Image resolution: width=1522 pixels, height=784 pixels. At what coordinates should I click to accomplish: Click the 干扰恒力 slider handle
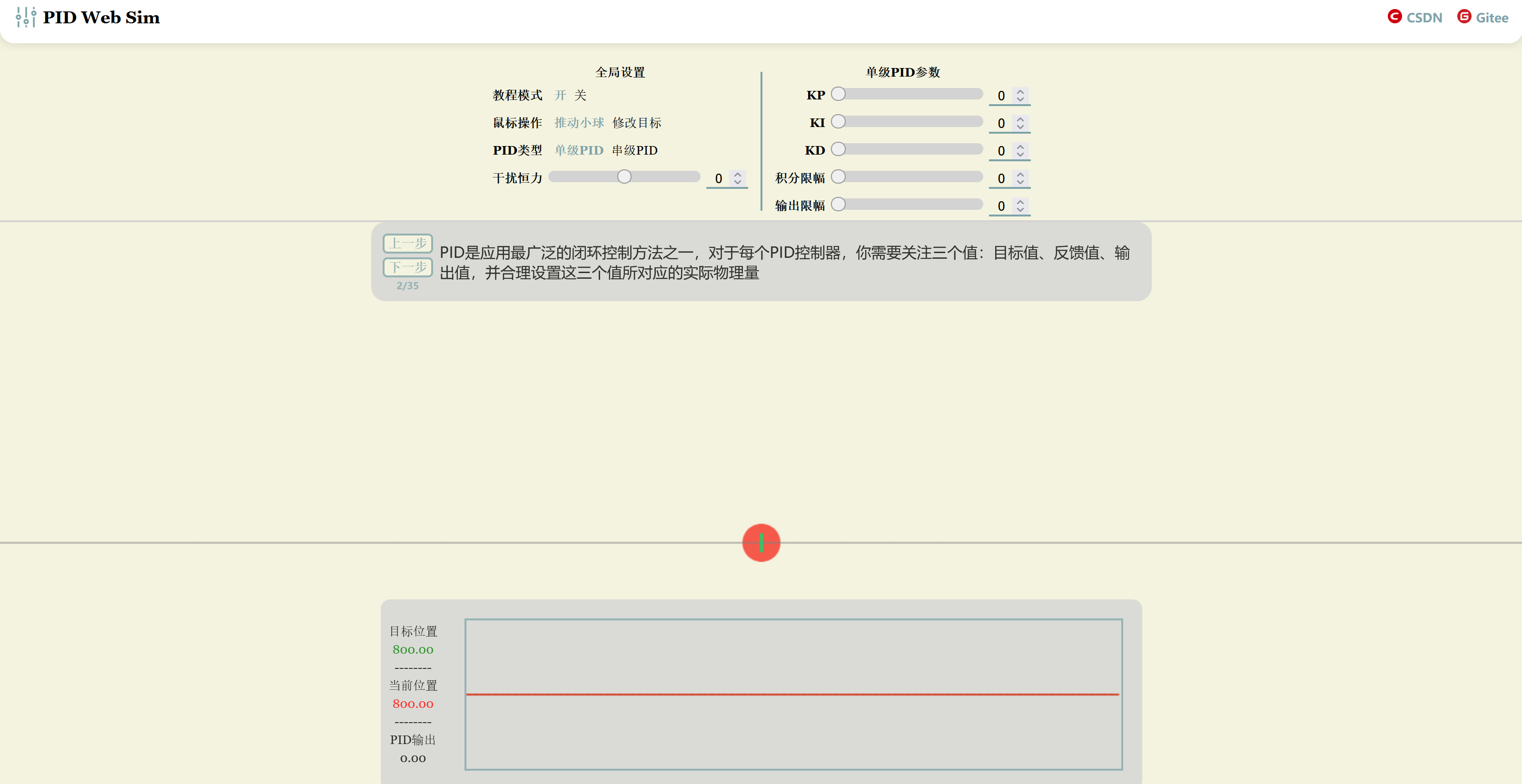click(624, 176)
